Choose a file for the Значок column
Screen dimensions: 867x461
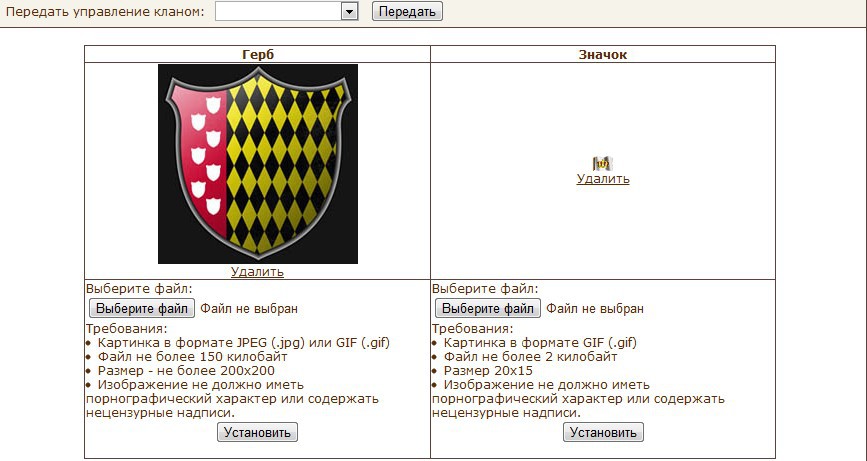coord(488,308)
